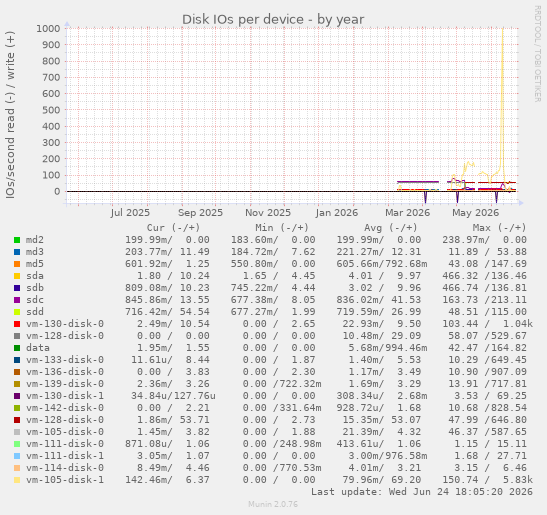Select the 'Nov 2025' axis label
Viewport: 547px width, 515px height.
[268, 212]
